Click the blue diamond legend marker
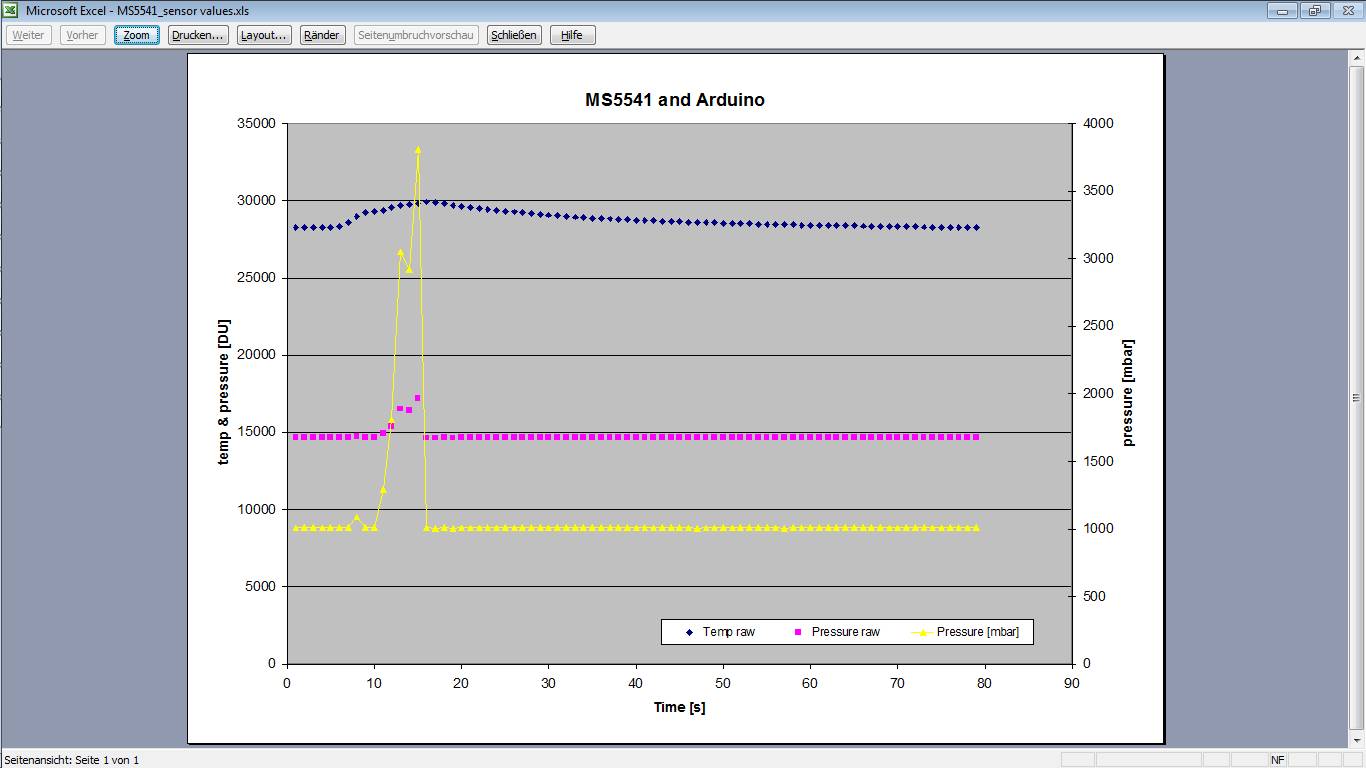This screenshot has width=1366, height=768. (x=689, y=632)
